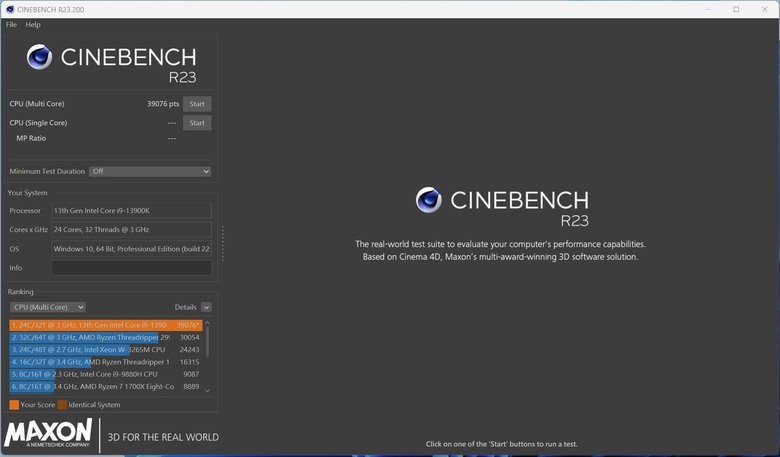Click the ranking list scroll down arrow

(207, 390)
